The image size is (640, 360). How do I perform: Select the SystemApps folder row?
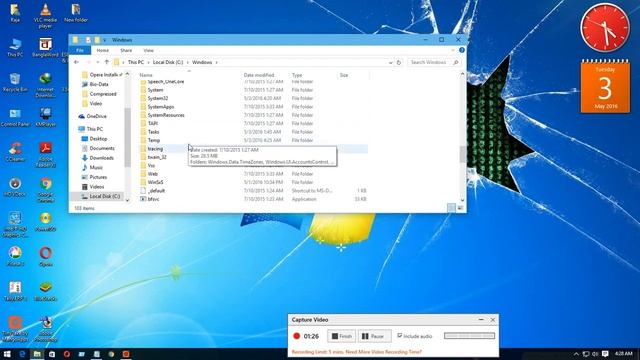click(x=253, y=107)
